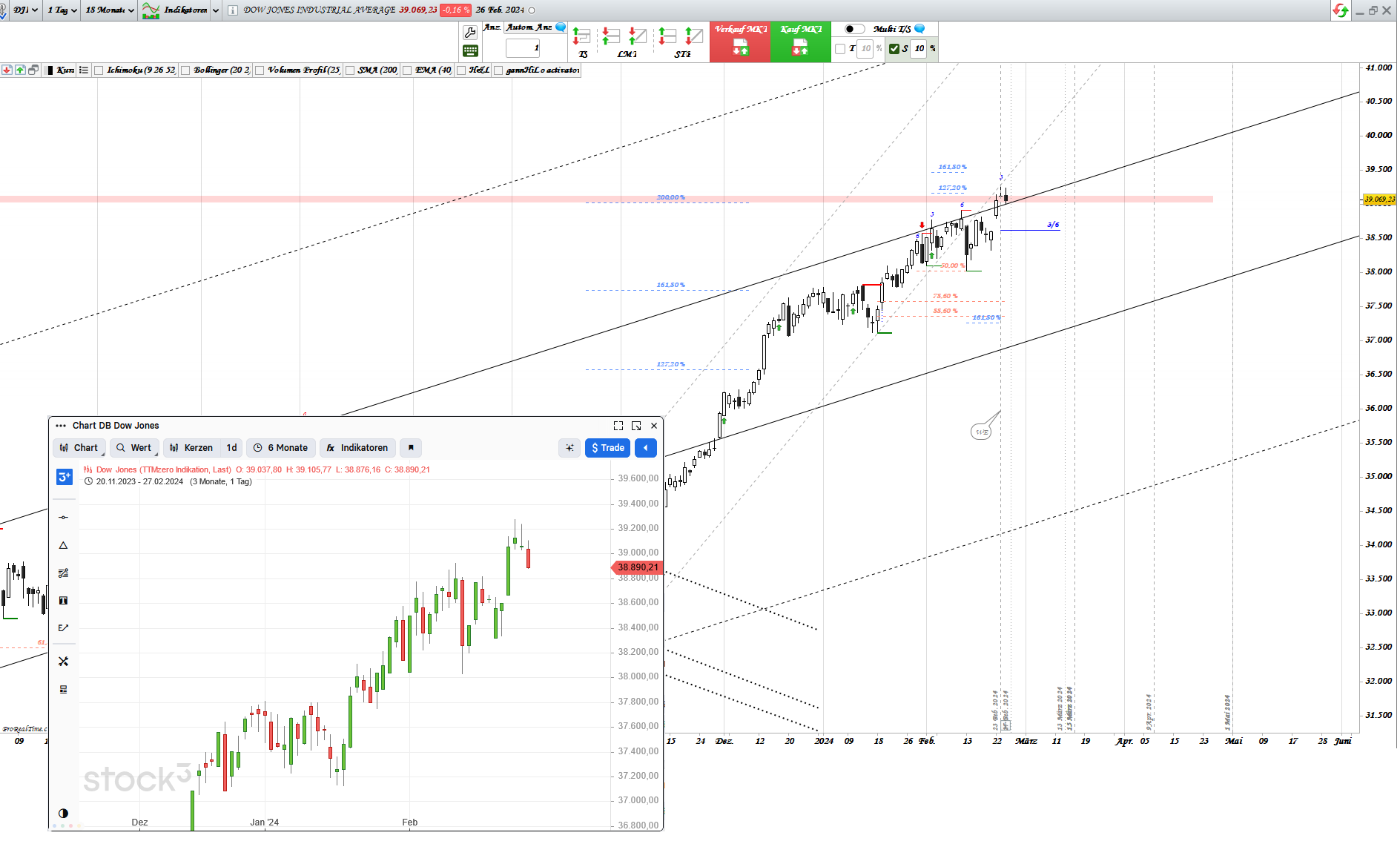
Task: Click the layers stack icon in Chart DB sidebar
Action: coord(63,690)
